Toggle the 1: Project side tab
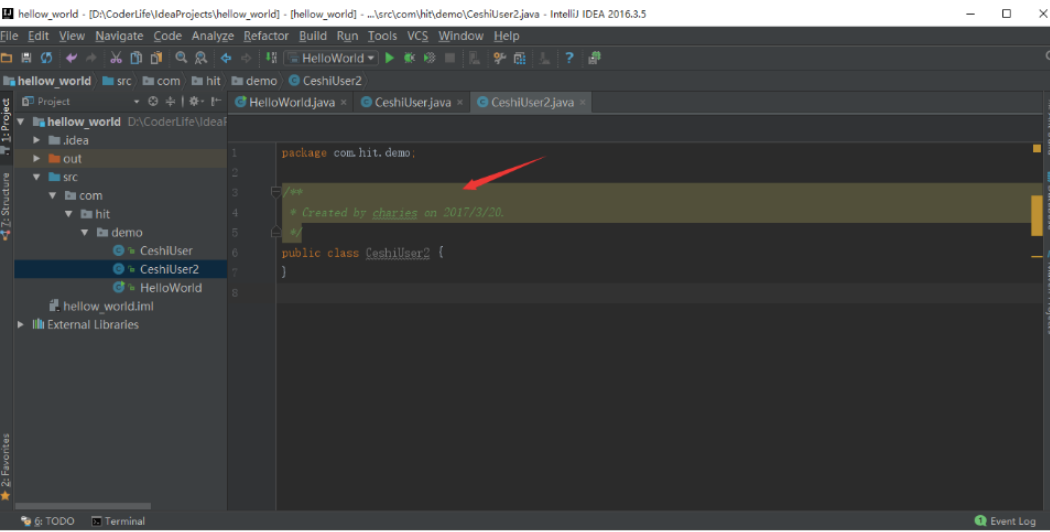The height and width of the screenshot is (532, 1050). tap(6, 128)
